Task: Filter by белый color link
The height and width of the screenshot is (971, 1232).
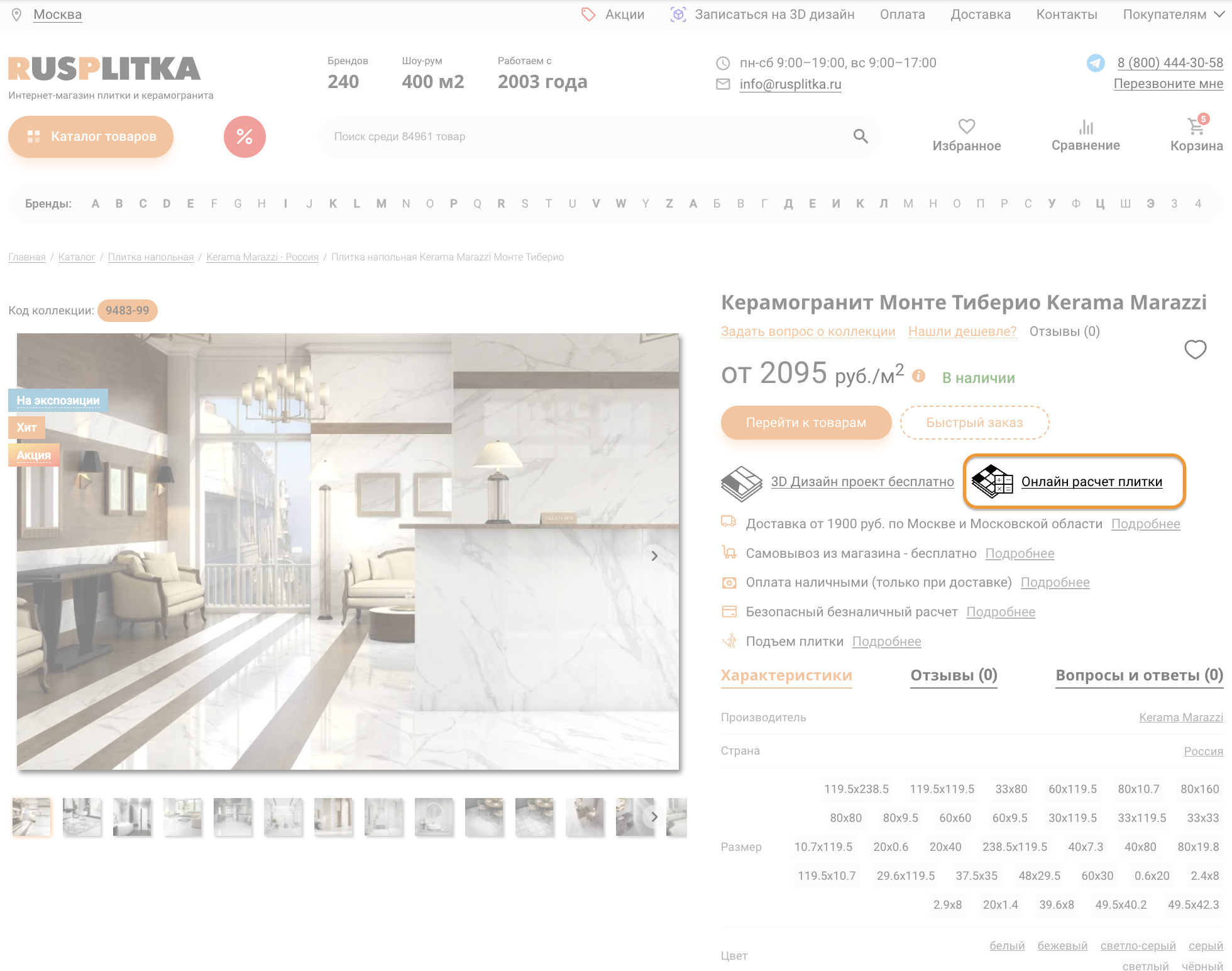Action: coord(1006,946)
